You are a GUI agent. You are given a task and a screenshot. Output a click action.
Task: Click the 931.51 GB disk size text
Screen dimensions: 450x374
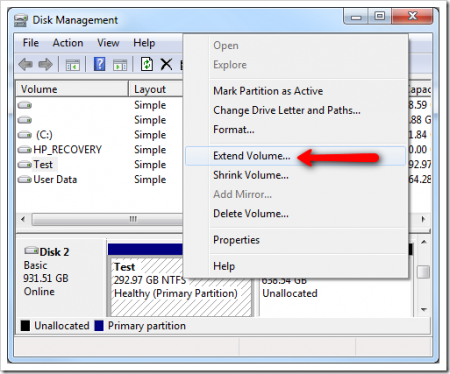46,278
